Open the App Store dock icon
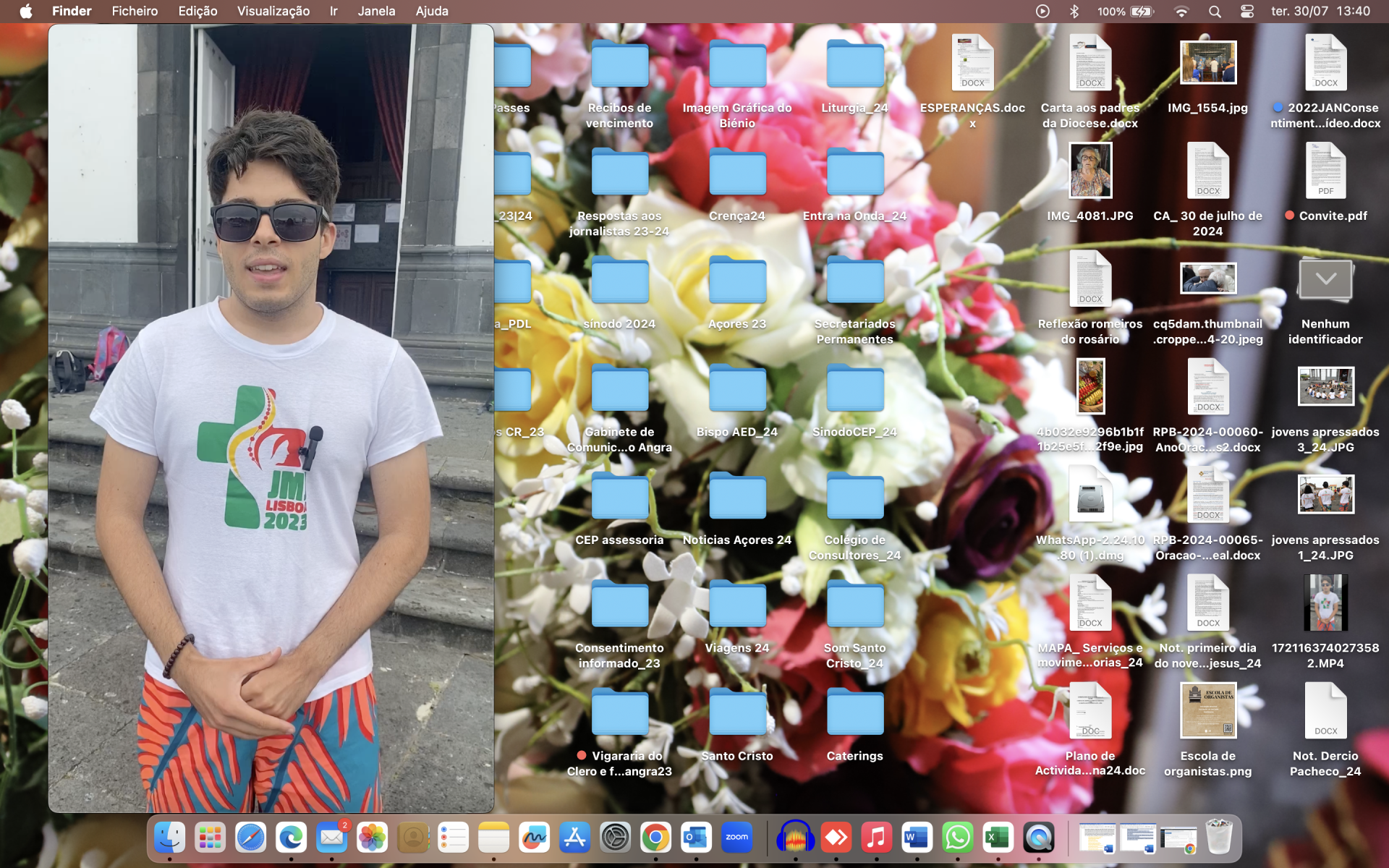 coord(575,838)
